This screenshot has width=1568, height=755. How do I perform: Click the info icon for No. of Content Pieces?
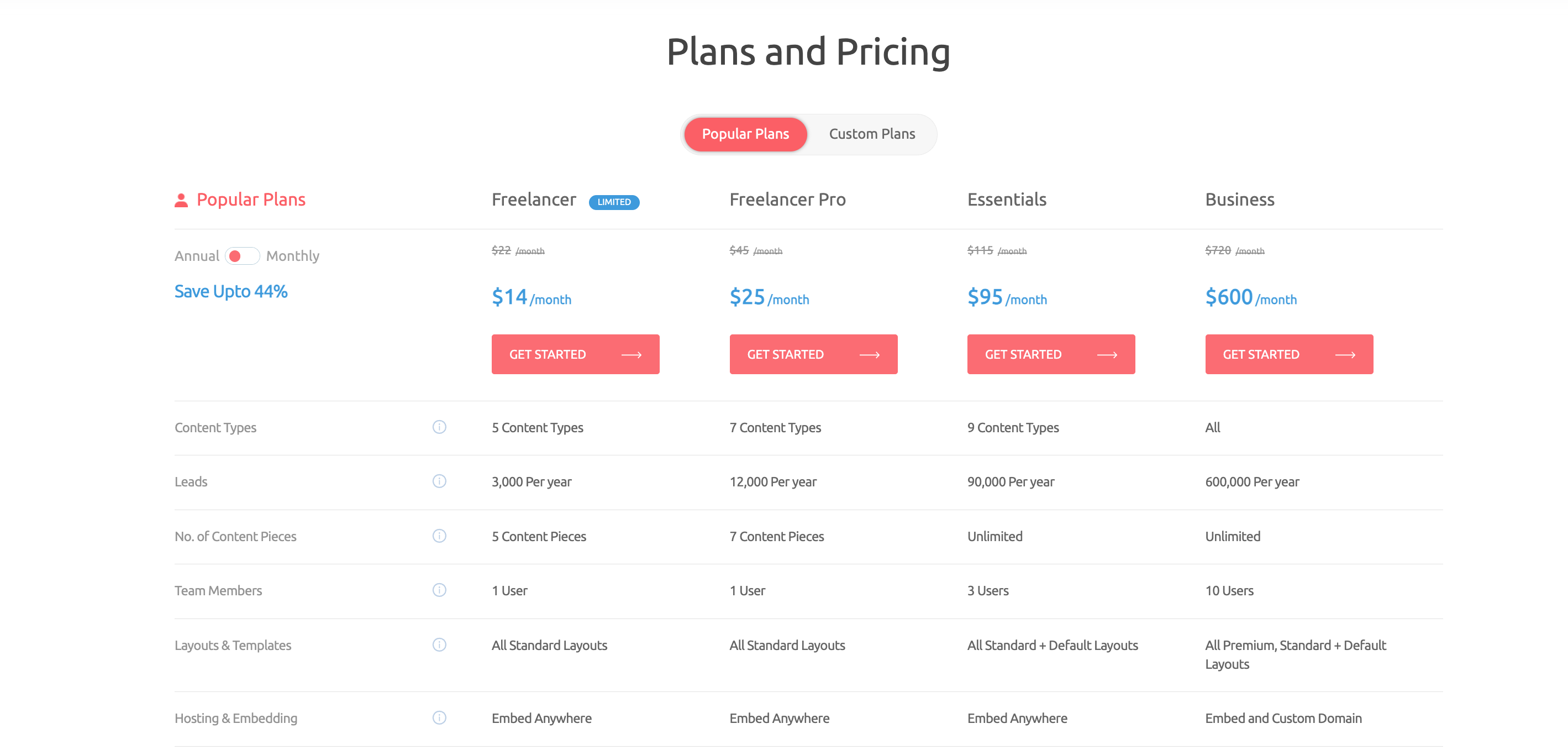pos(439,536)
